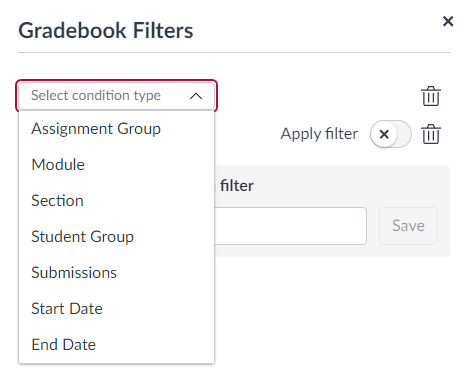This screenshot has height=388, width=471.
Task: Click the Select condition type combo box
Action: pos(116,96)
